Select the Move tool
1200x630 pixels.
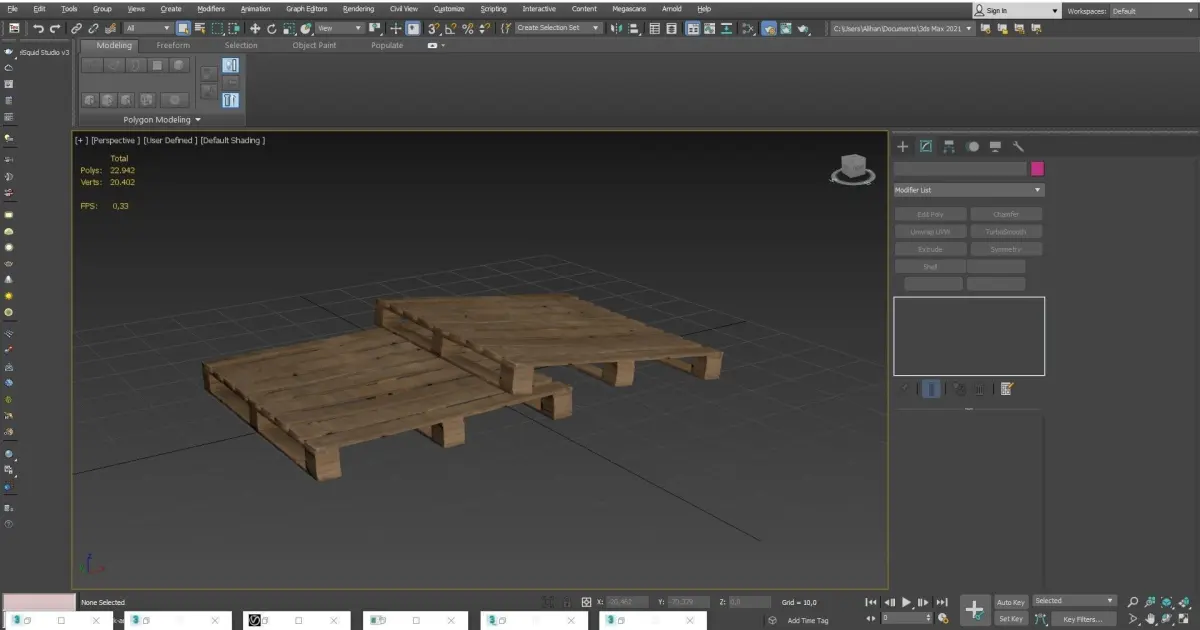click(x=255, y=29)
